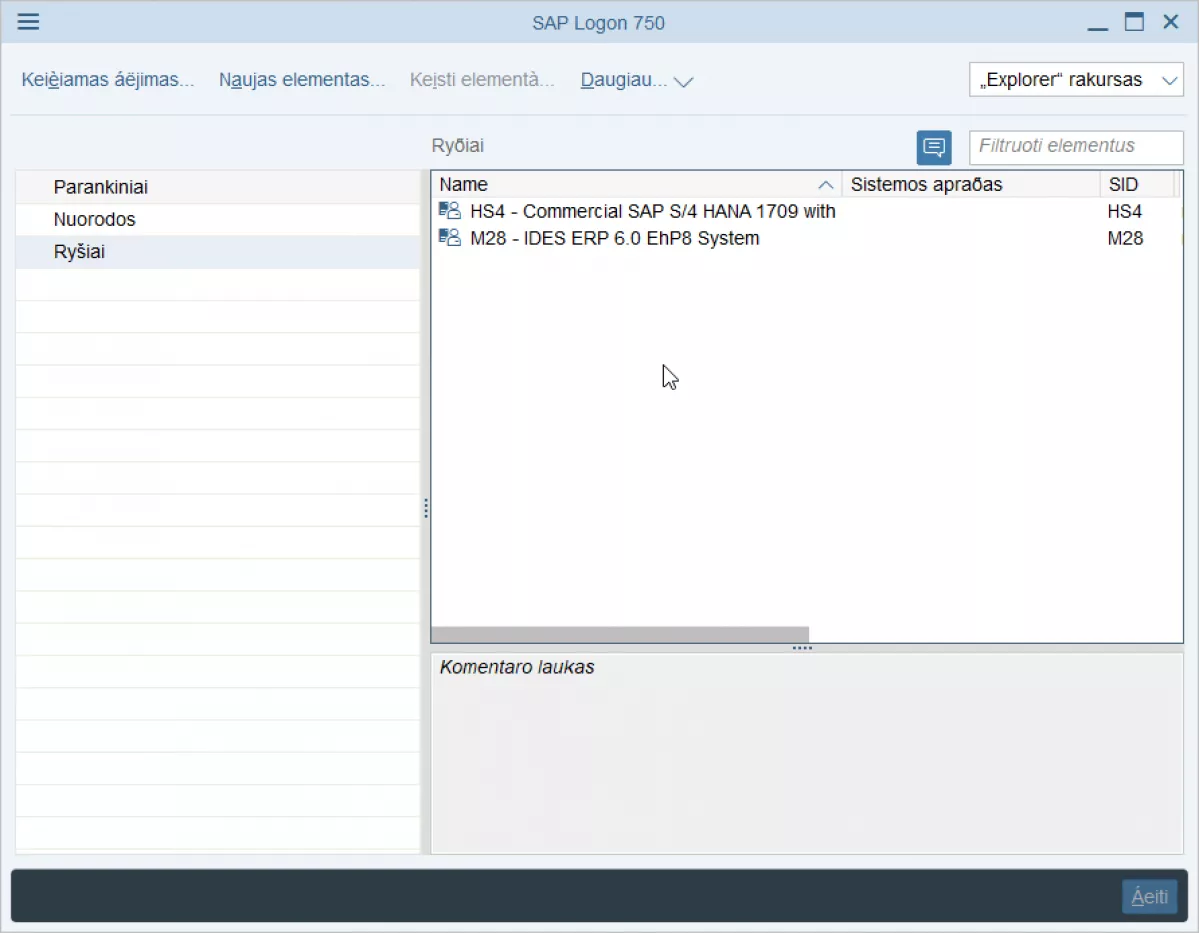This screenshot has width=1199, height=933.
Task: Select HS4 - Commercial SAP S/4 HANA 1709 row
Action: [806, 211]
